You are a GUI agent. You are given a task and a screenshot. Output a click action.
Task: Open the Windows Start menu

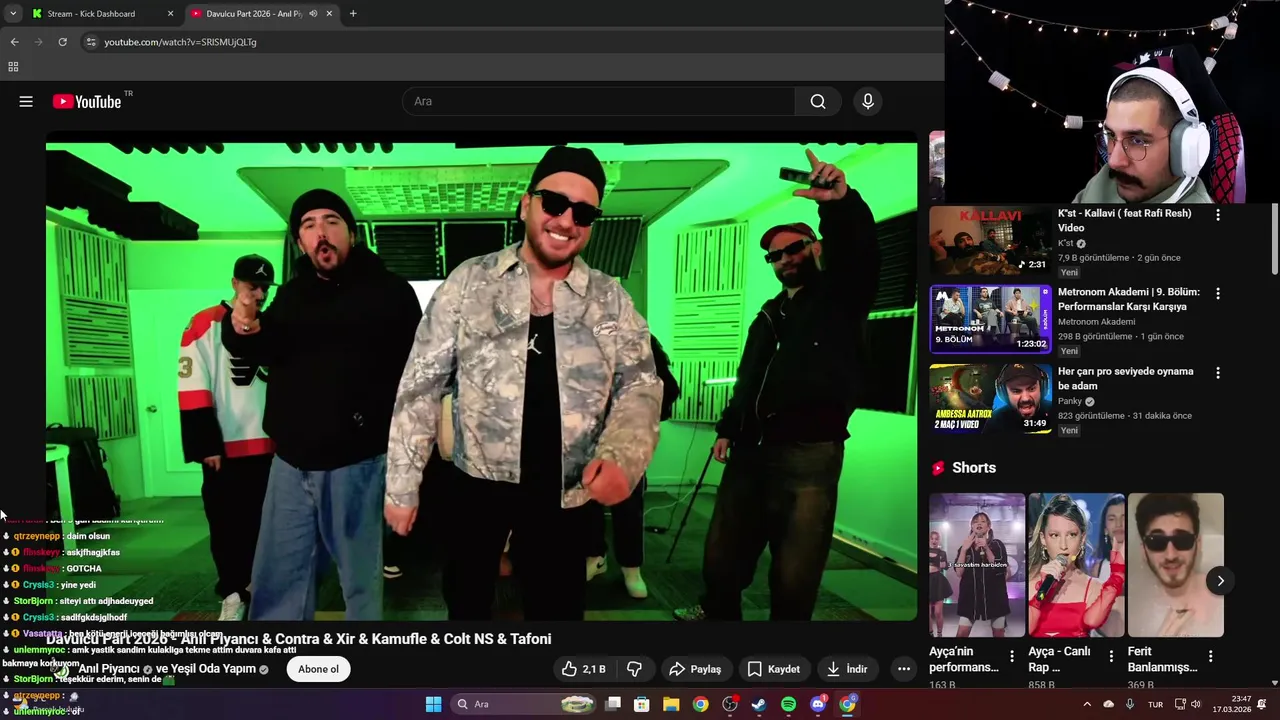(433, 704)
